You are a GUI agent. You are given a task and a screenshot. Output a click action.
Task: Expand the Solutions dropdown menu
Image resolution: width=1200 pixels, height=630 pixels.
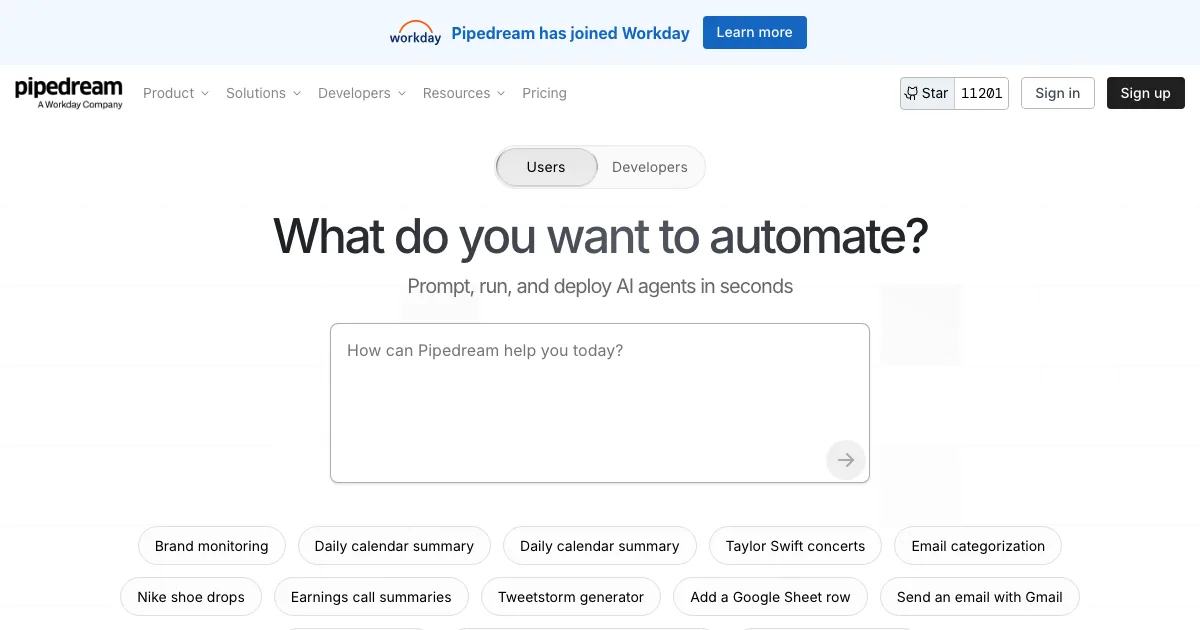pyautogui.click(x=263, y=93)
